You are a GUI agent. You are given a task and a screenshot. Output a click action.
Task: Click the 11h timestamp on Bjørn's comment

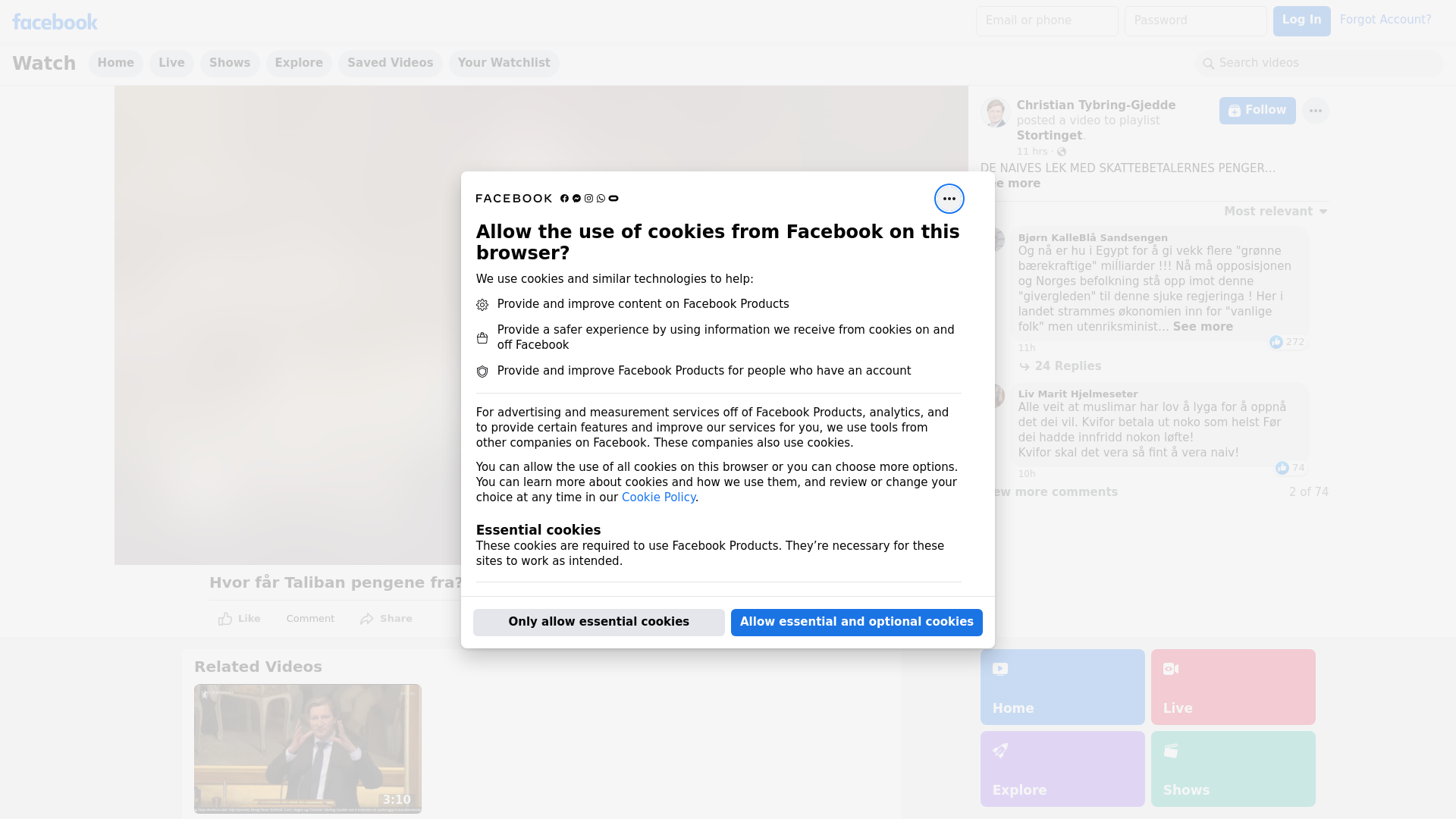click(1027, 348)
